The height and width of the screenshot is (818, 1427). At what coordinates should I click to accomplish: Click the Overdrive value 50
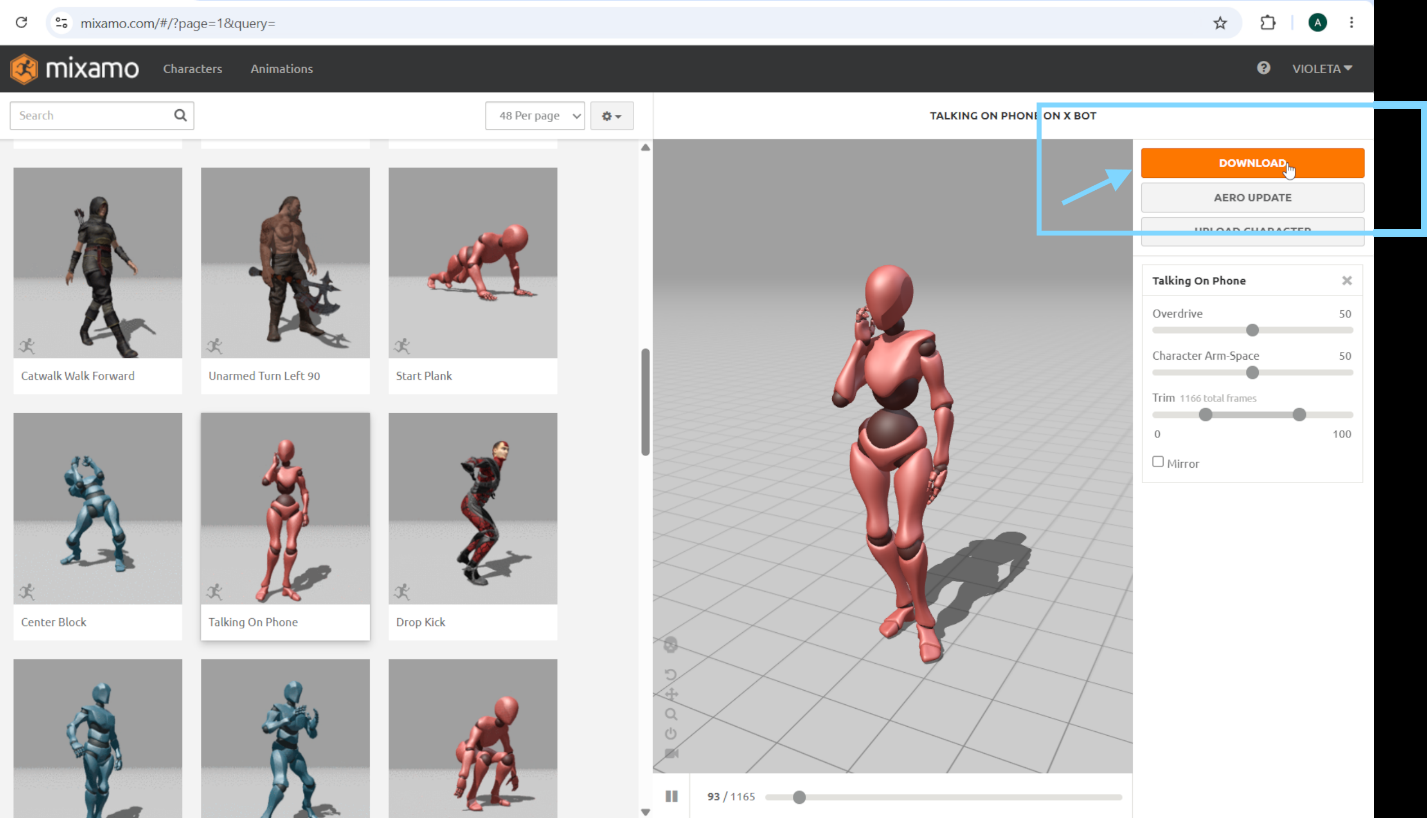point(1345,314)
